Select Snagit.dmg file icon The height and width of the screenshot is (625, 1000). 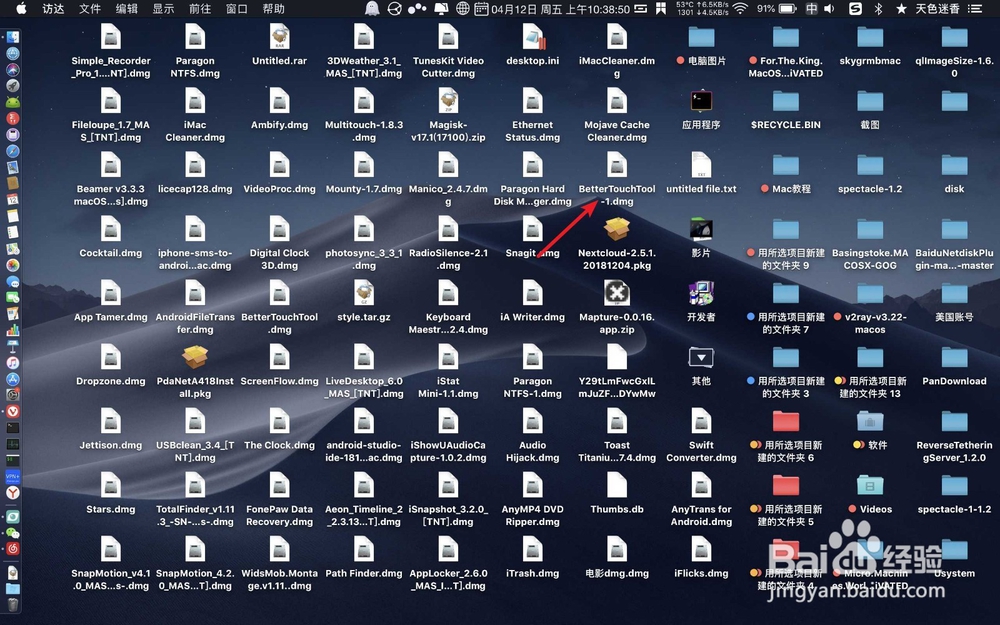pos(533,229)
